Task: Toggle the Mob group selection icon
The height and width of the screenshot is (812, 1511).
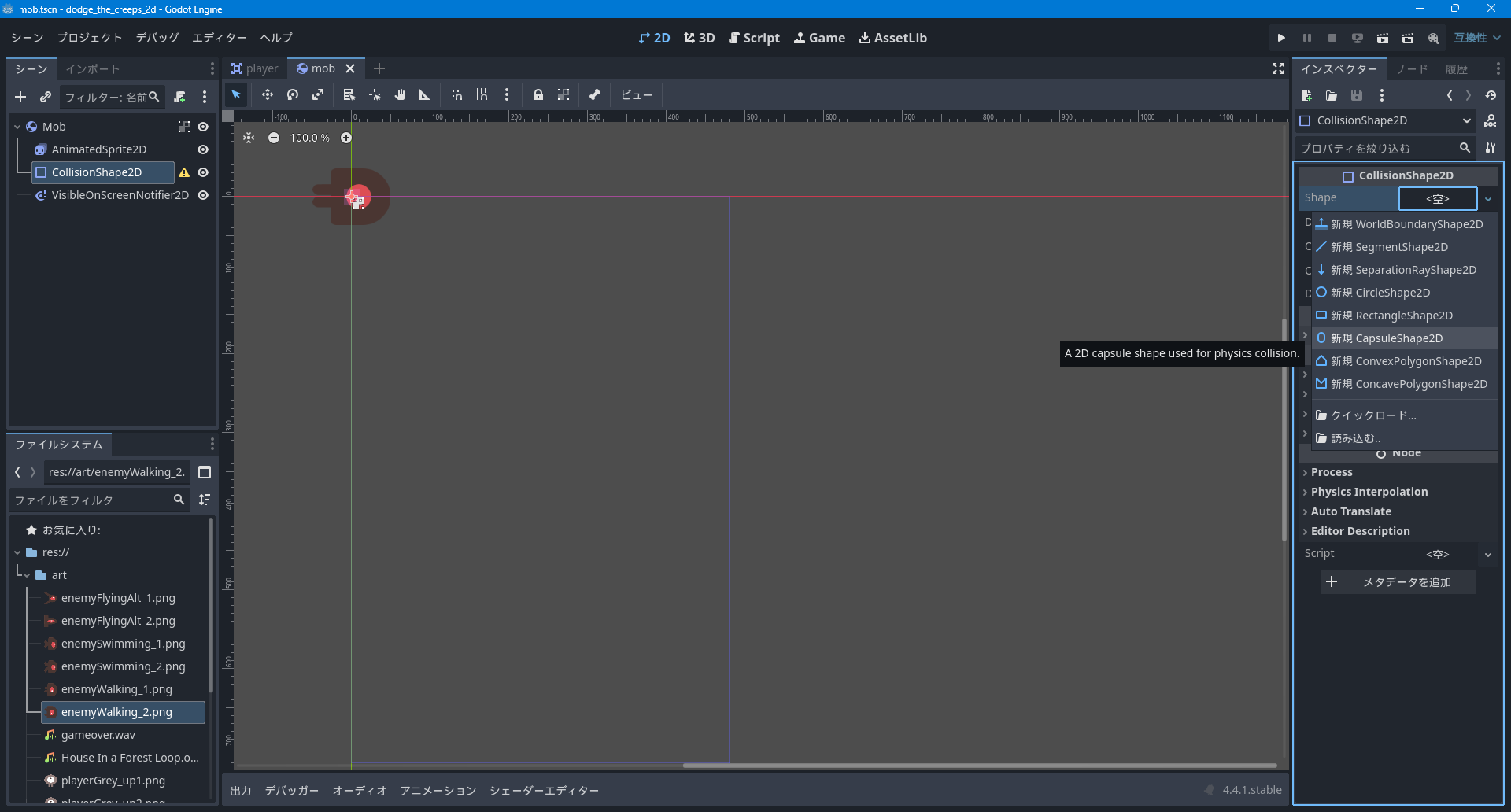Action: click(184, 127)
